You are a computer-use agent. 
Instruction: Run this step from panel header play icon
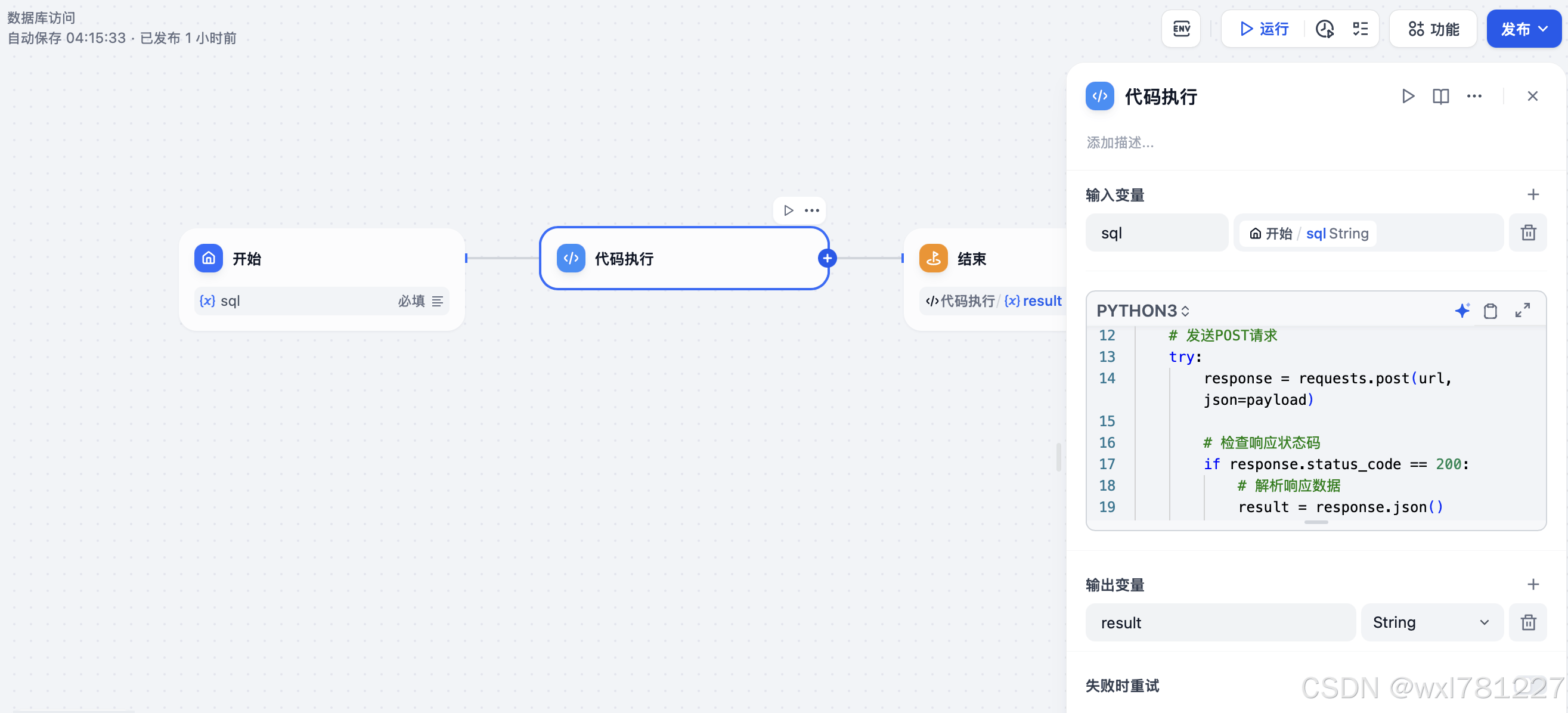click(1407, 96)
